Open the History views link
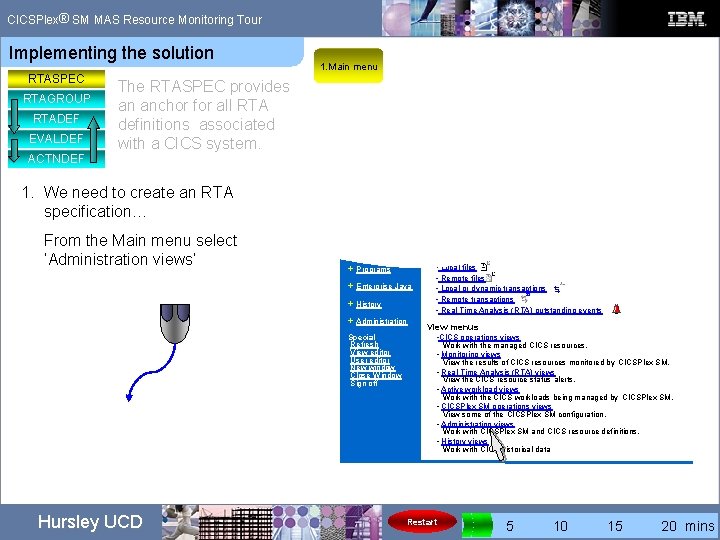720x540 pixels. click(464, 441)
